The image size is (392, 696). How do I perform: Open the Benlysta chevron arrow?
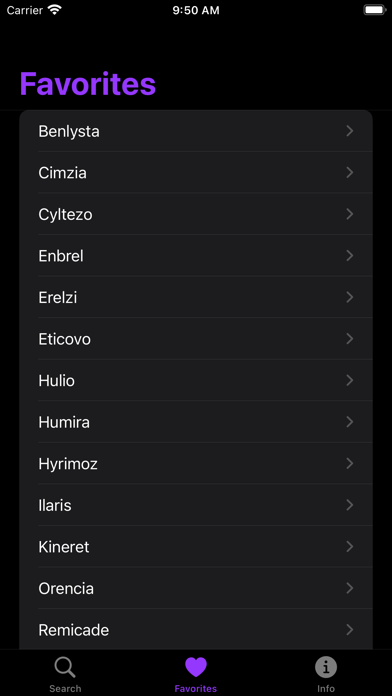click(x=350, y=130)
